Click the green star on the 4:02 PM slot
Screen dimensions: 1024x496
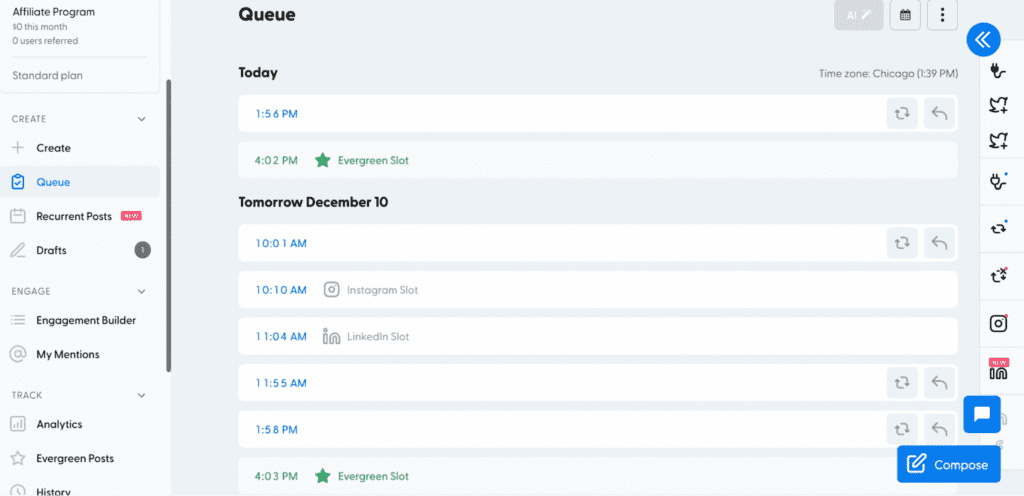coord(323,160)
